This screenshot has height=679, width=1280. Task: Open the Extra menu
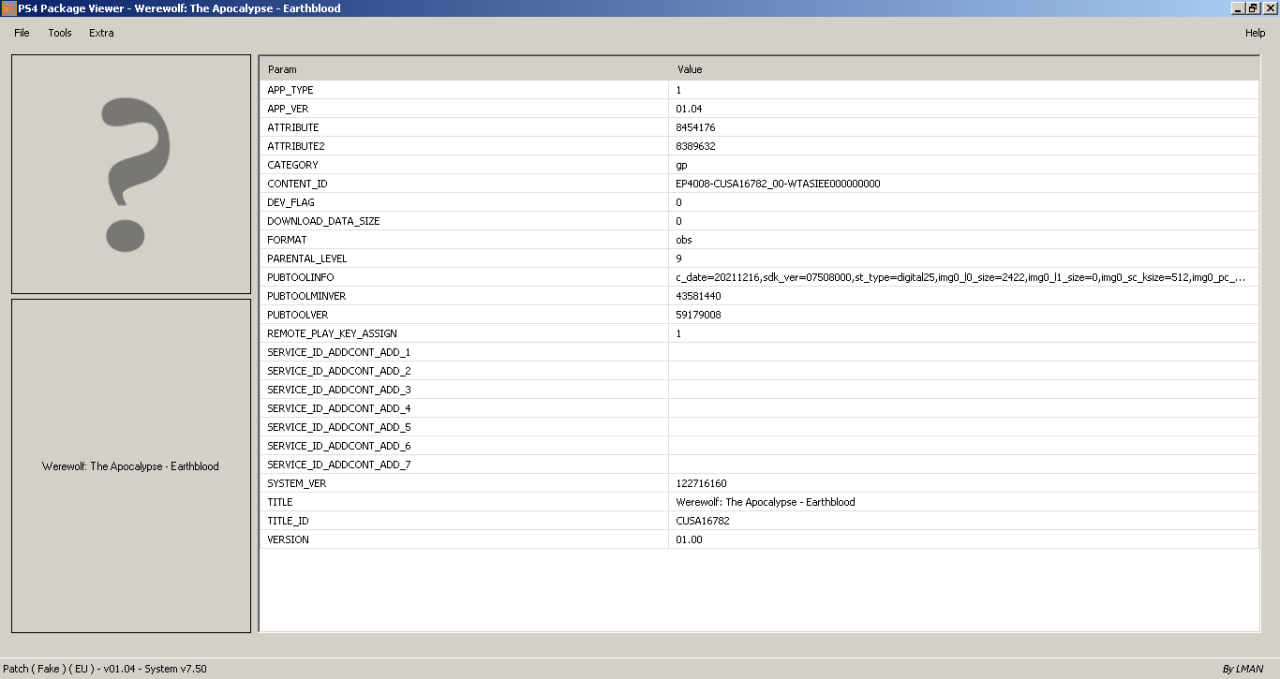tap(101, 33)
